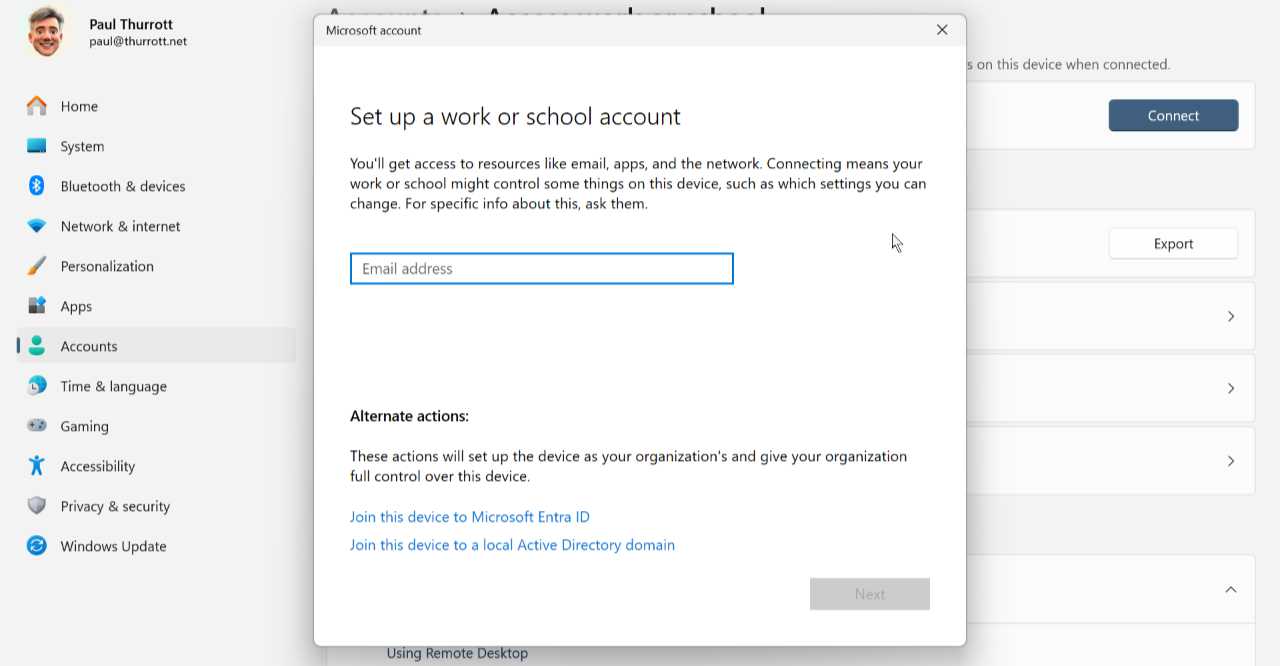Open the Home settings page
Image resolution: width=1280 pixels, height=666 pixels.
click(156, 106)
